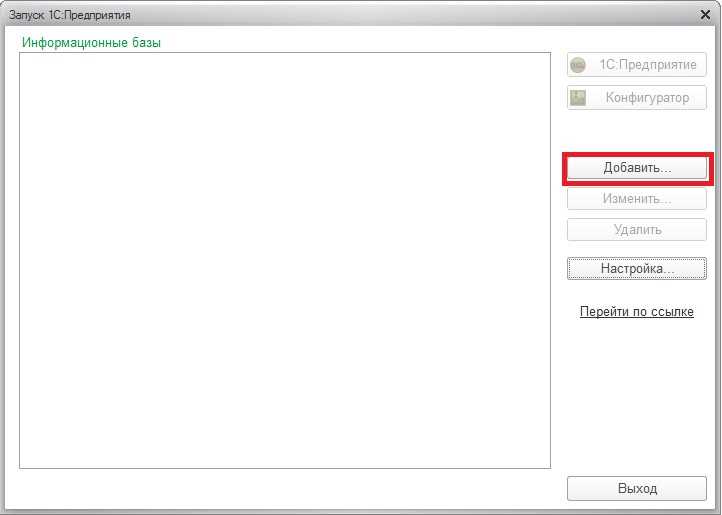Remove the selected infobase with Удалить
The height and width of the screenshot is (515, 722).
pyautogui.click(x=637, y=229)
